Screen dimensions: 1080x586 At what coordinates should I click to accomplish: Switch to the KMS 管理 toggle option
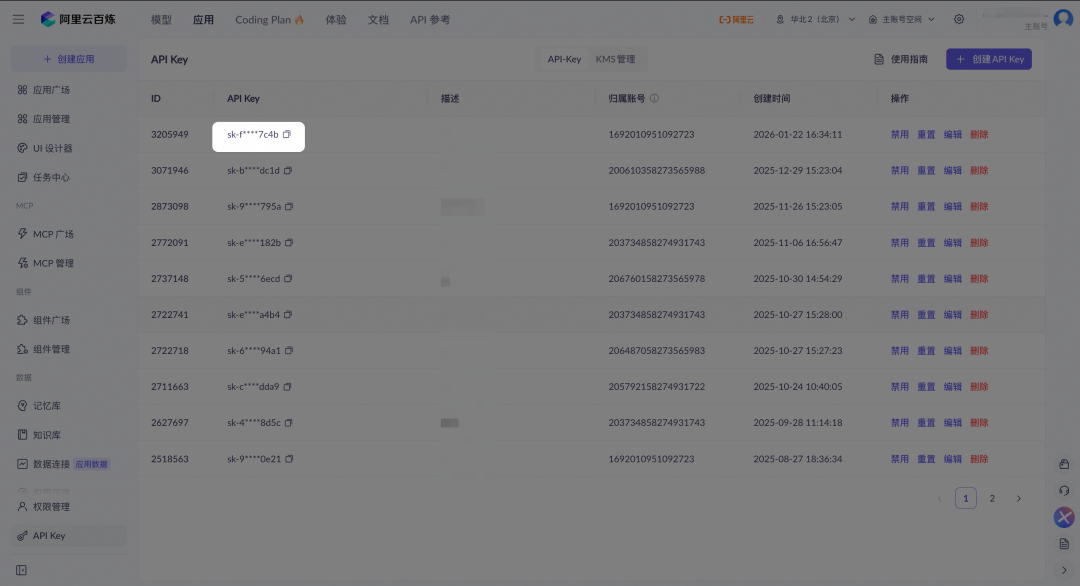(x=615, y=59)
